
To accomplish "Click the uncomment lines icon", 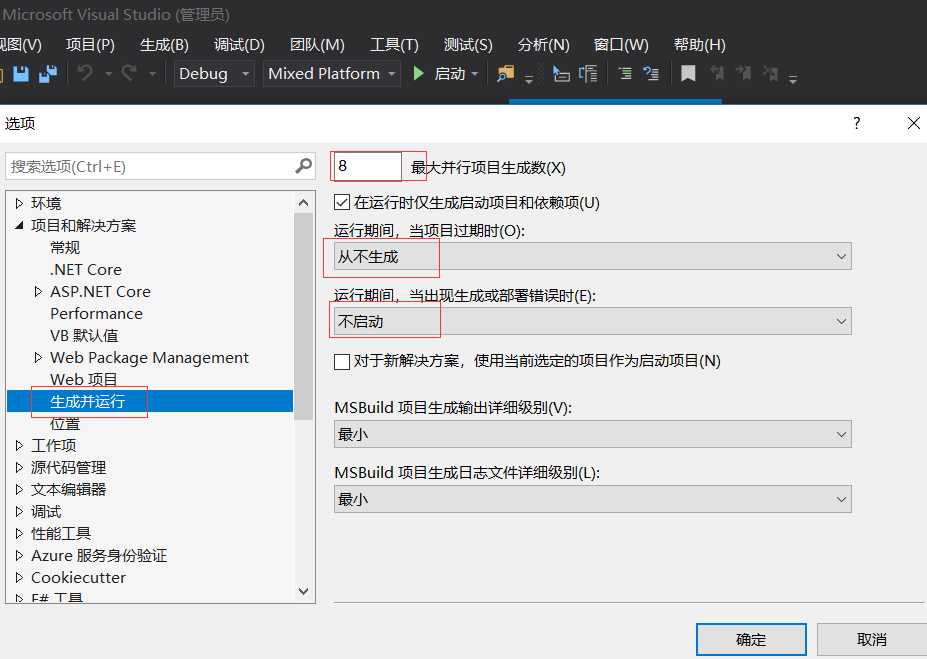I will [x=651, y=73].
